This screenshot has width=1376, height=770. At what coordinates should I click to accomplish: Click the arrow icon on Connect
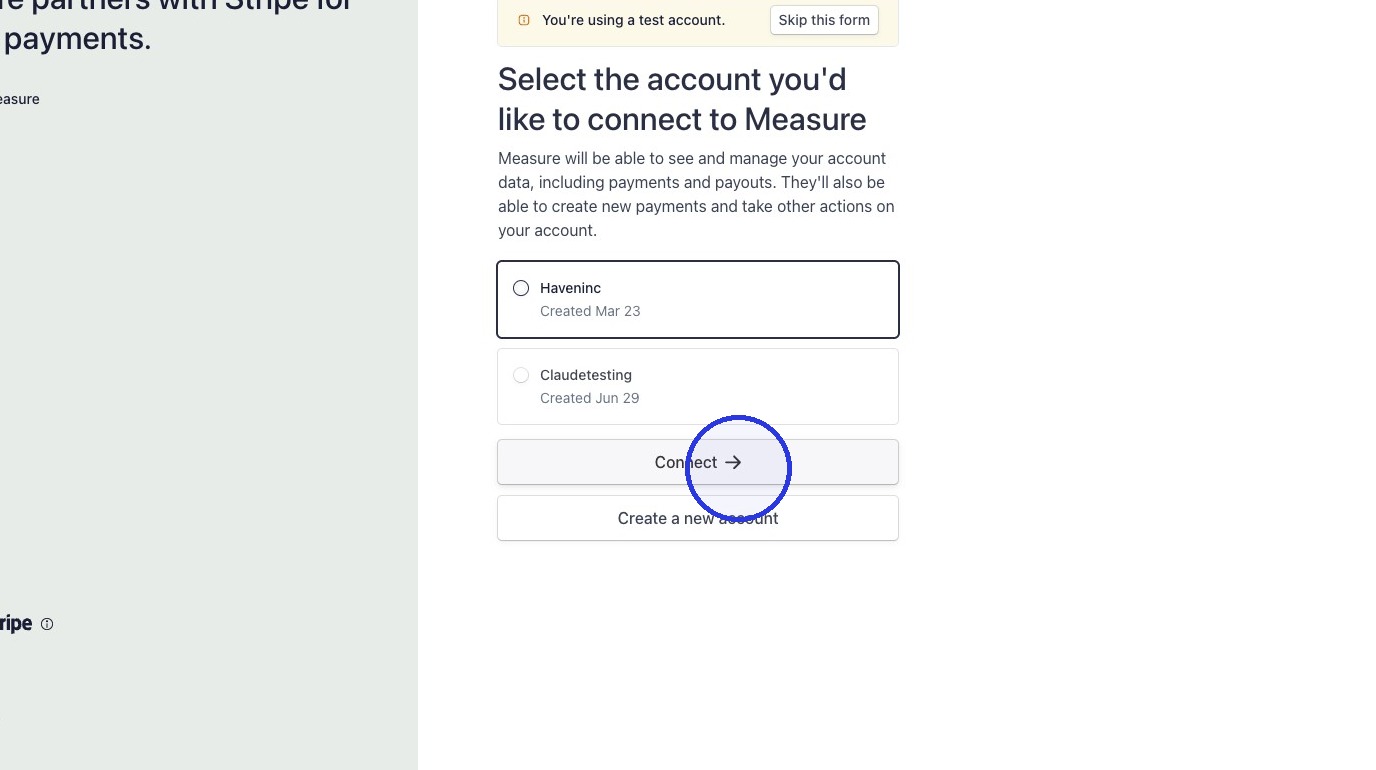coord(733,462)
